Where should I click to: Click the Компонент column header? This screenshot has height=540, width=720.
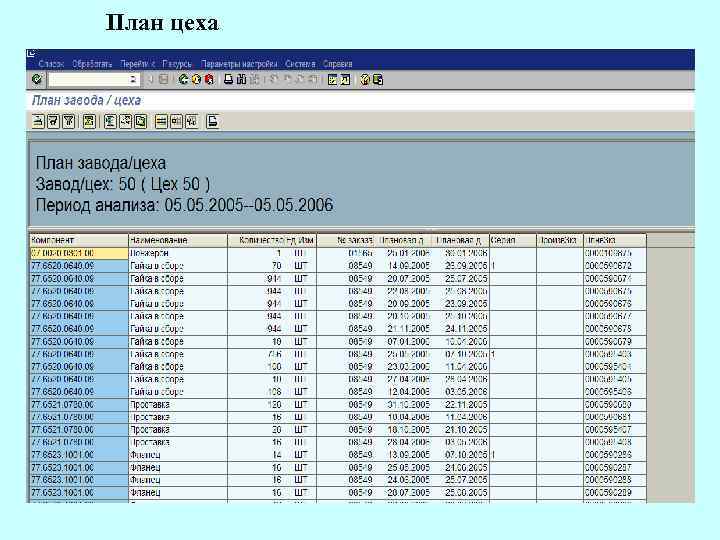79,240
